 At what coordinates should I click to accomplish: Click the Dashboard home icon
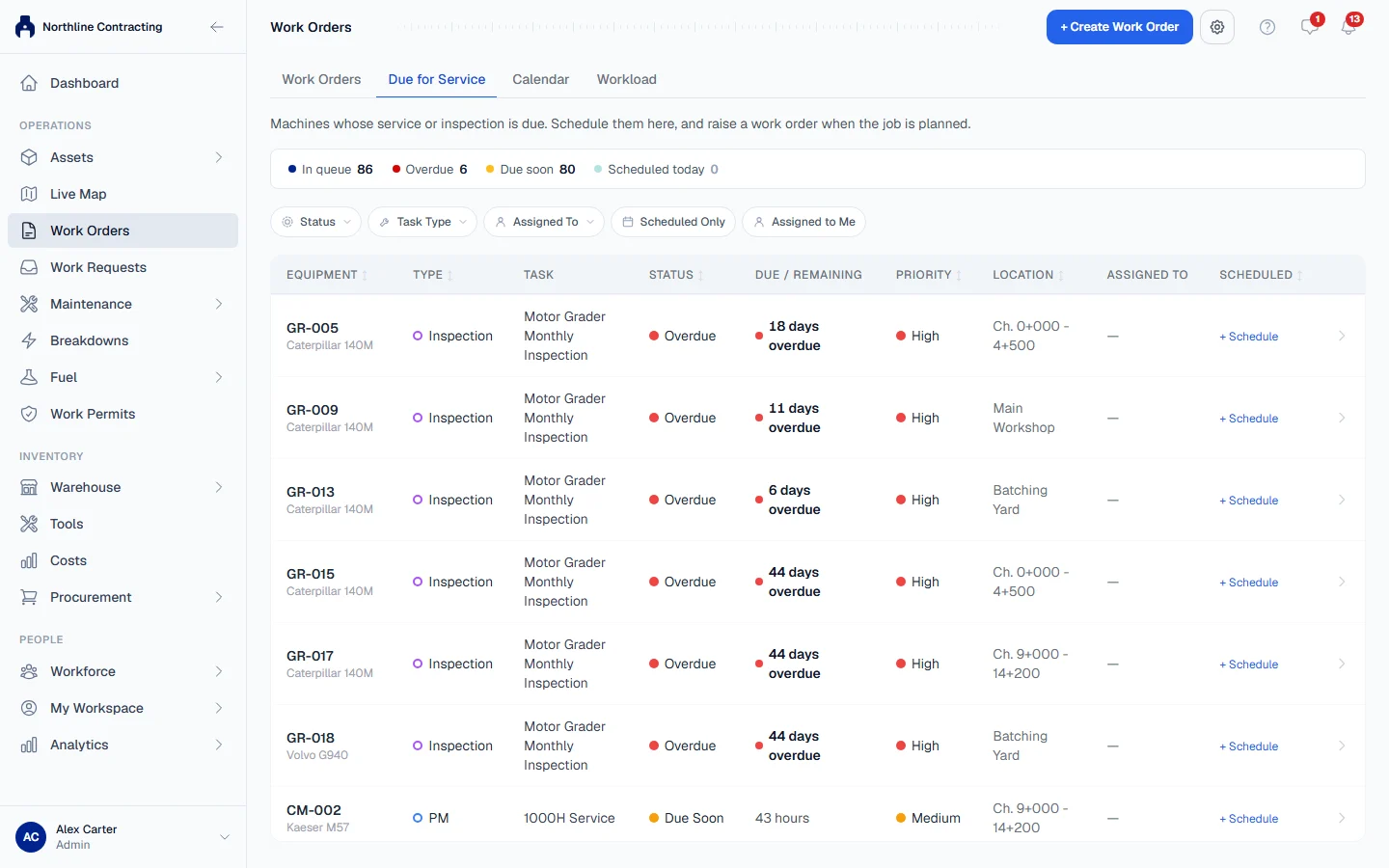[29, 83]
